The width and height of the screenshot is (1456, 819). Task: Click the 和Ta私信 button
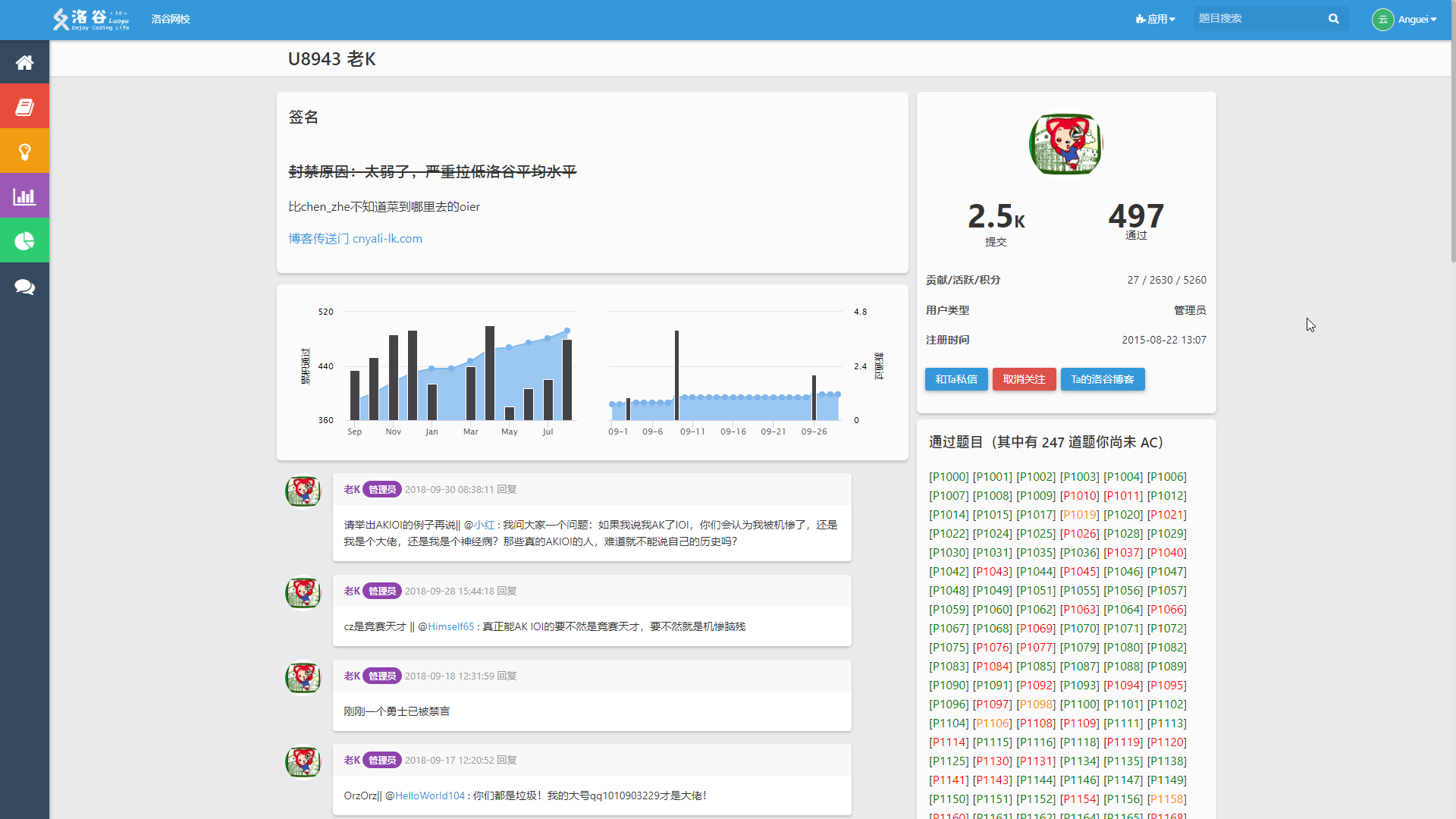(x=956, y=379)
